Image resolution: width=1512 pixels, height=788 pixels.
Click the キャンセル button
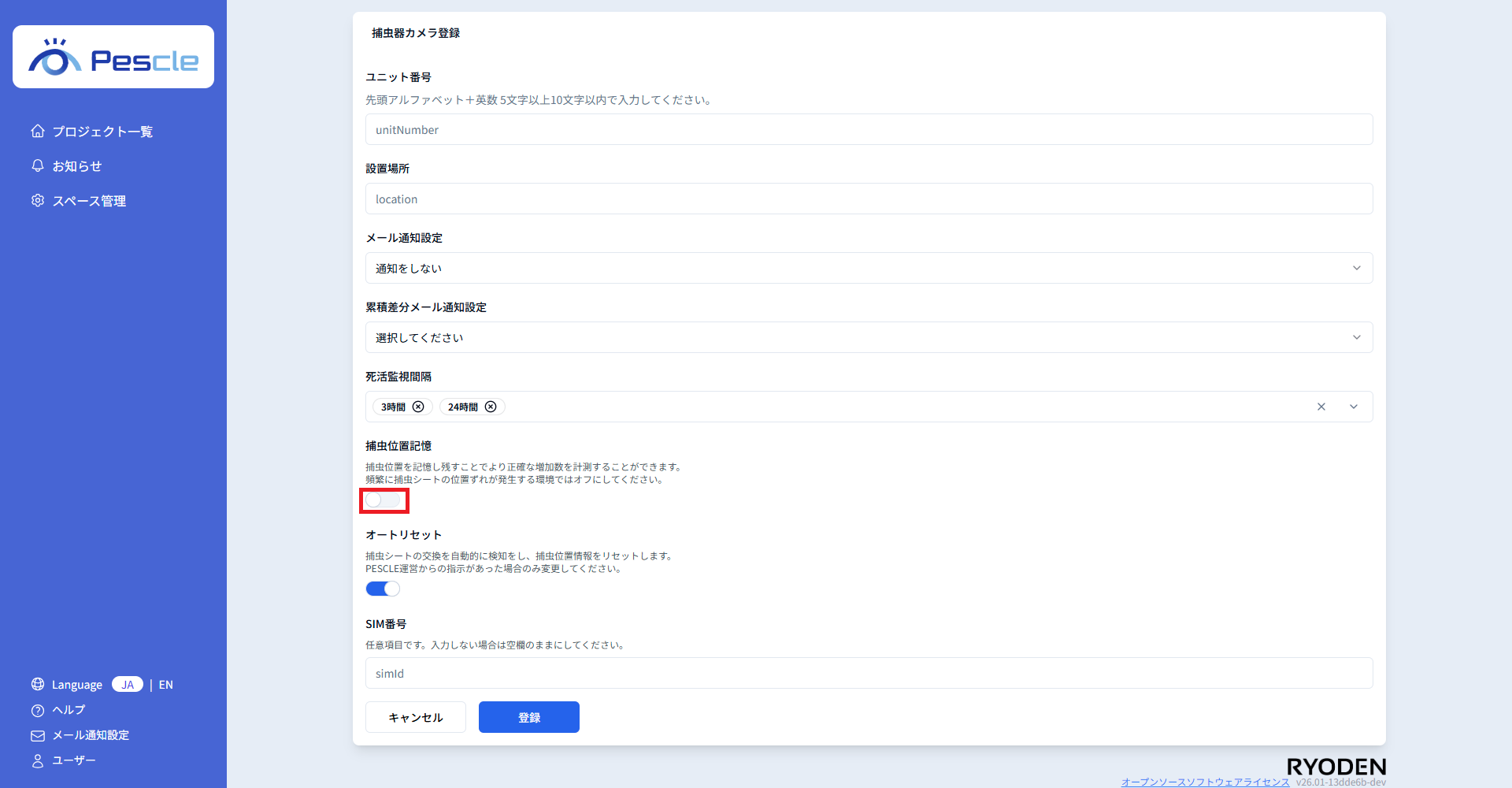click(x=416, y=717)
